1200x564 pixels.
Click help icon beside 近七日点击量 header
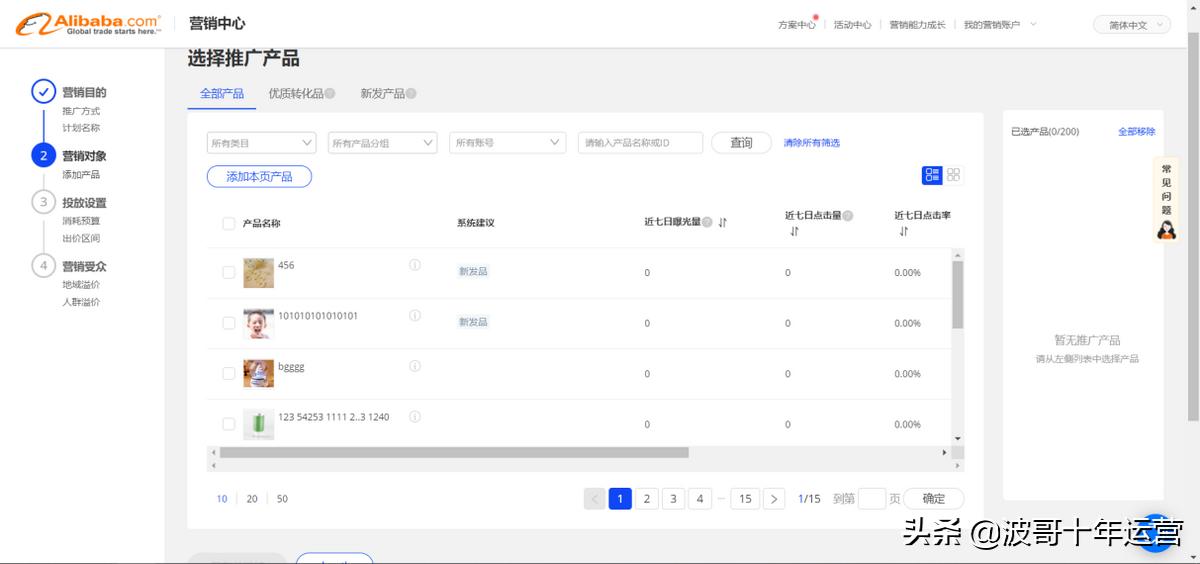848,215
